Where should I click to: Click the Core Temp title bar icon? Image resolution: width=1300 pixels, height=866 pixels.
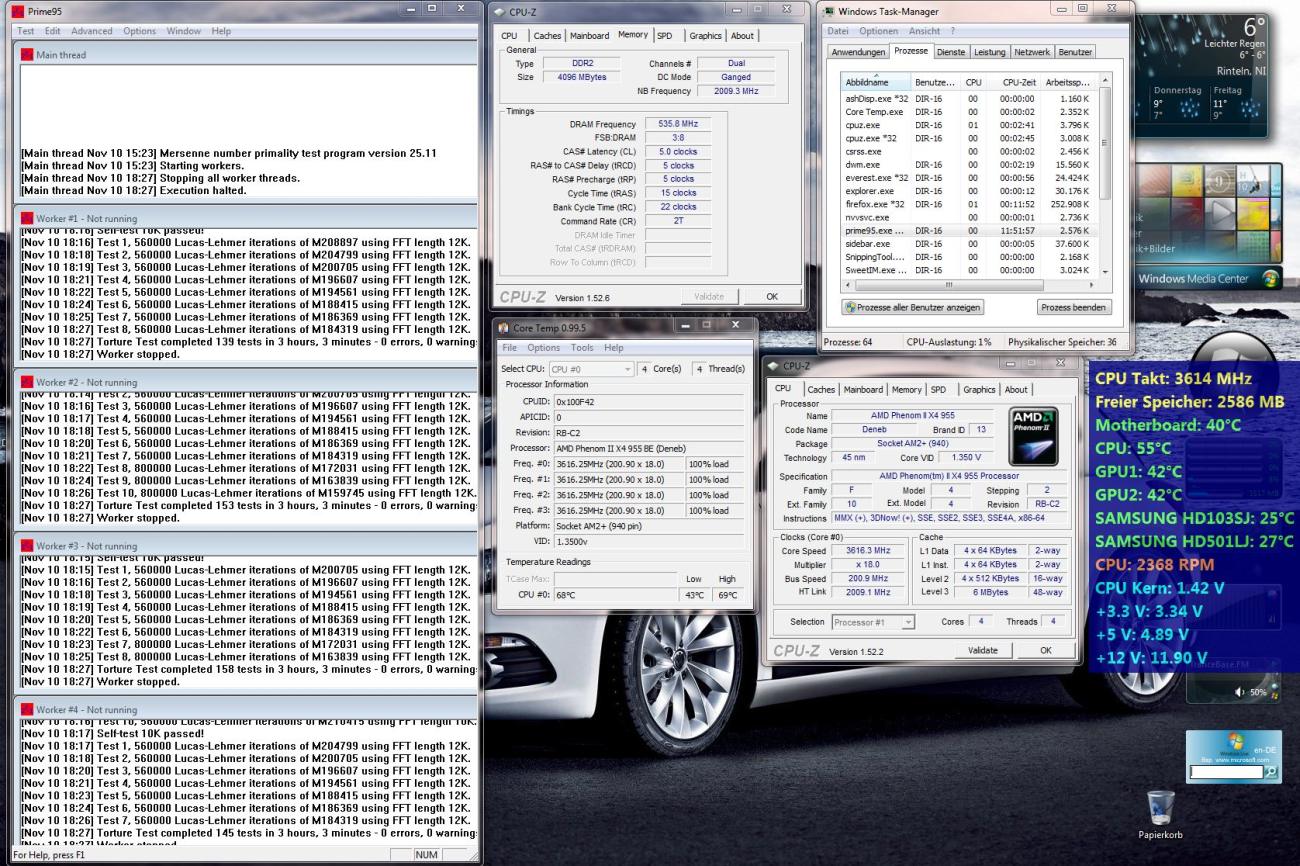[x=504, y=327]
